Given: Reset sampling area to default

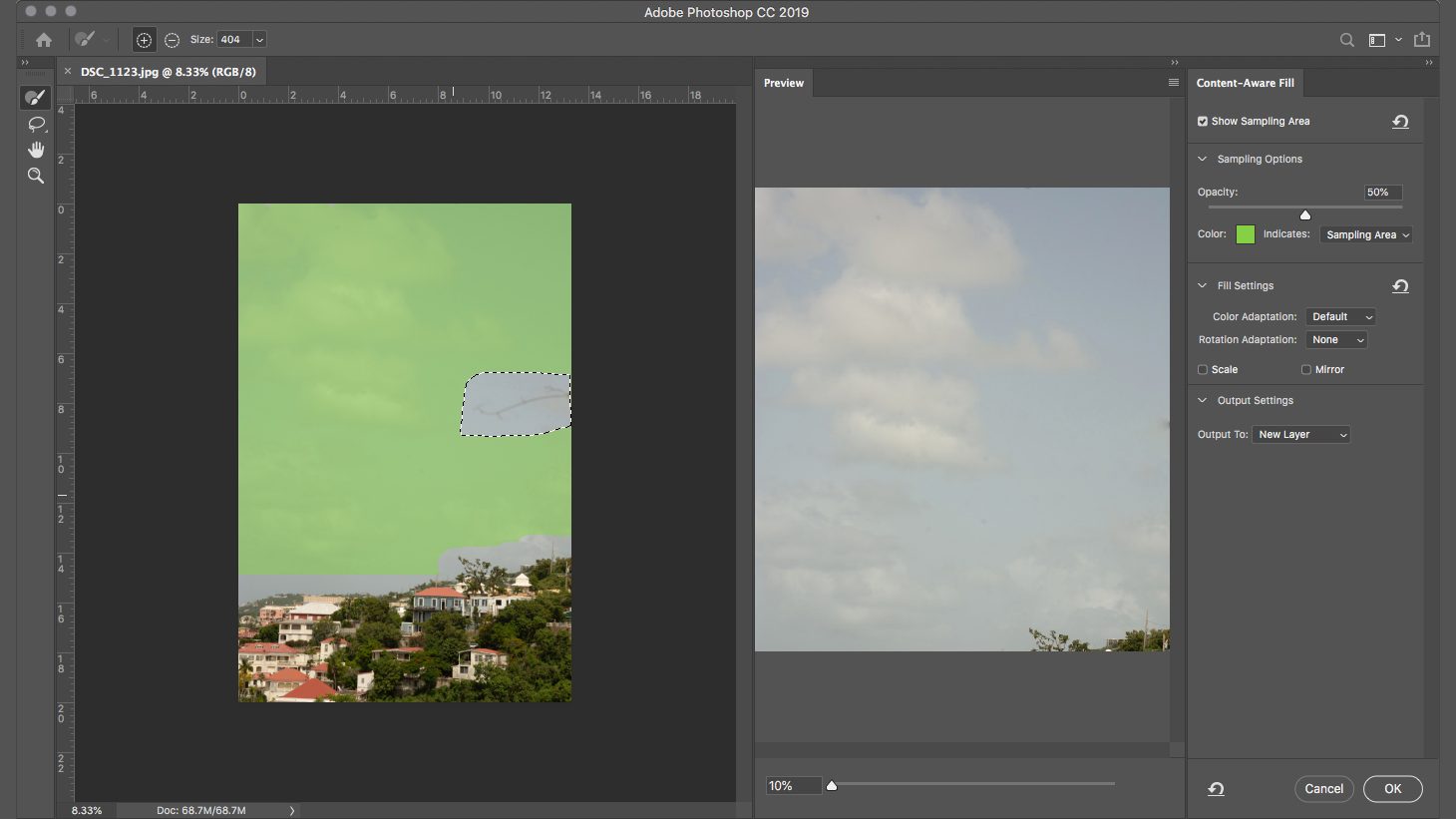Looking at the screenshot, I should coord(1400,122).
